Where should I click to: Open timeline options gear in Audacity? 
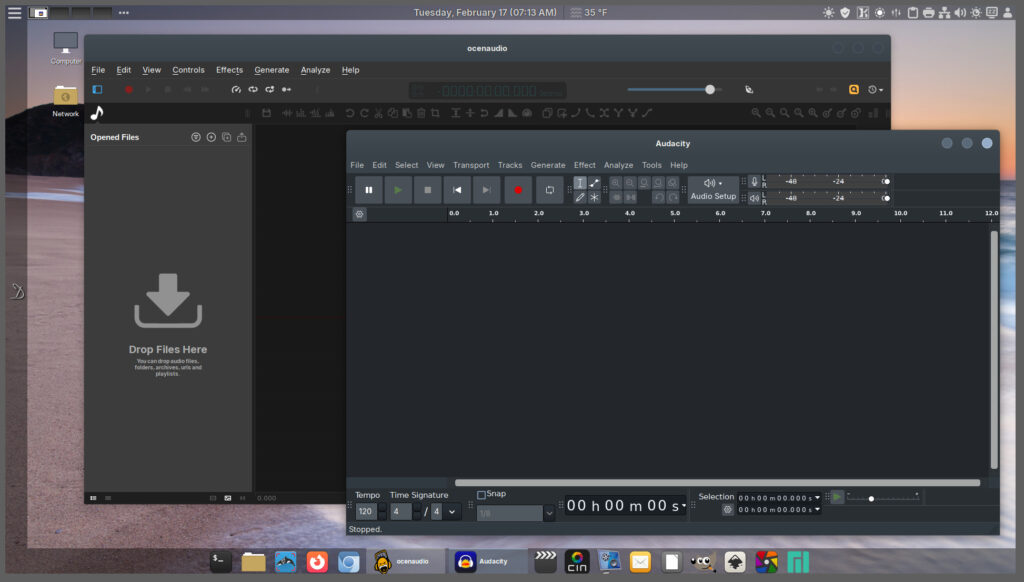tap(359, 214)
